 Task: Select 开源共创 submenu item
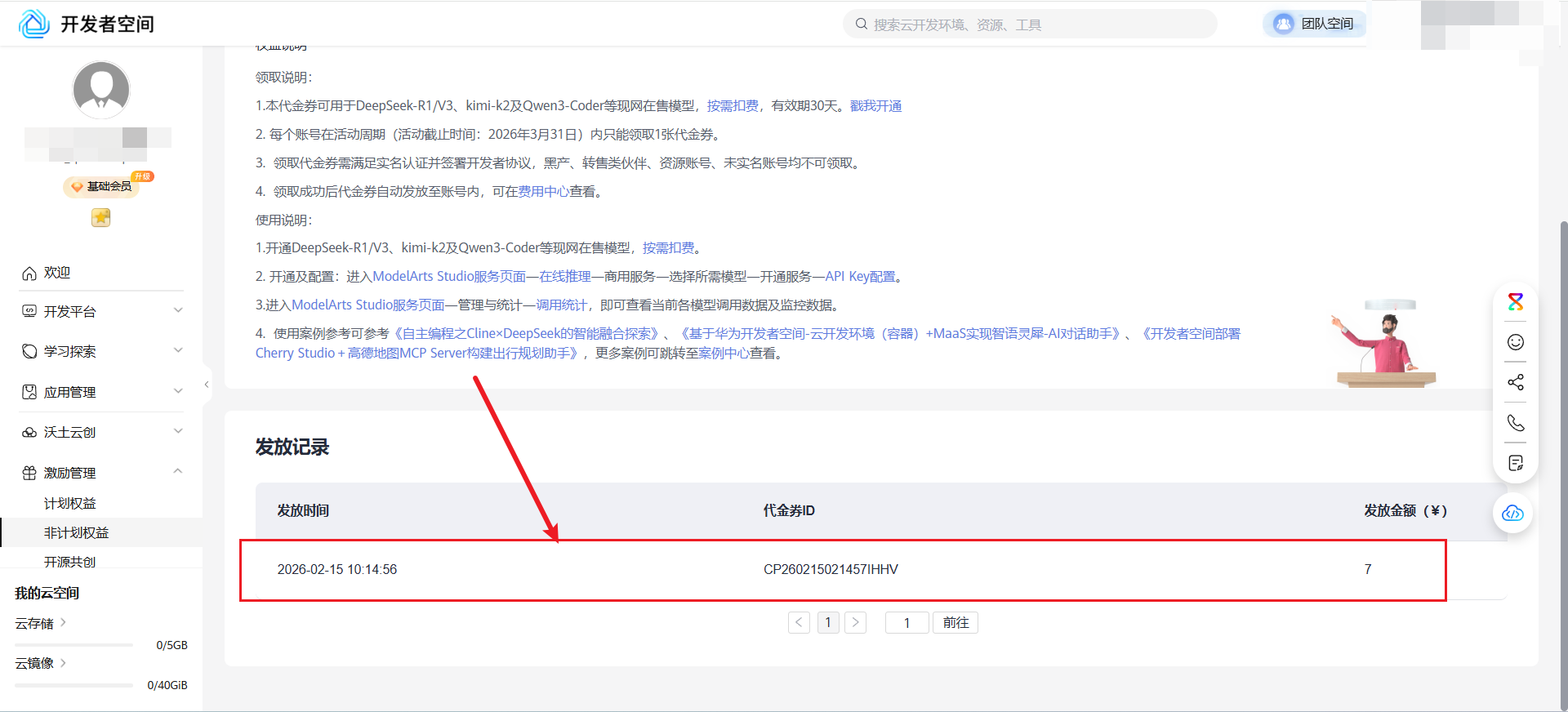[x=70, y=562]
